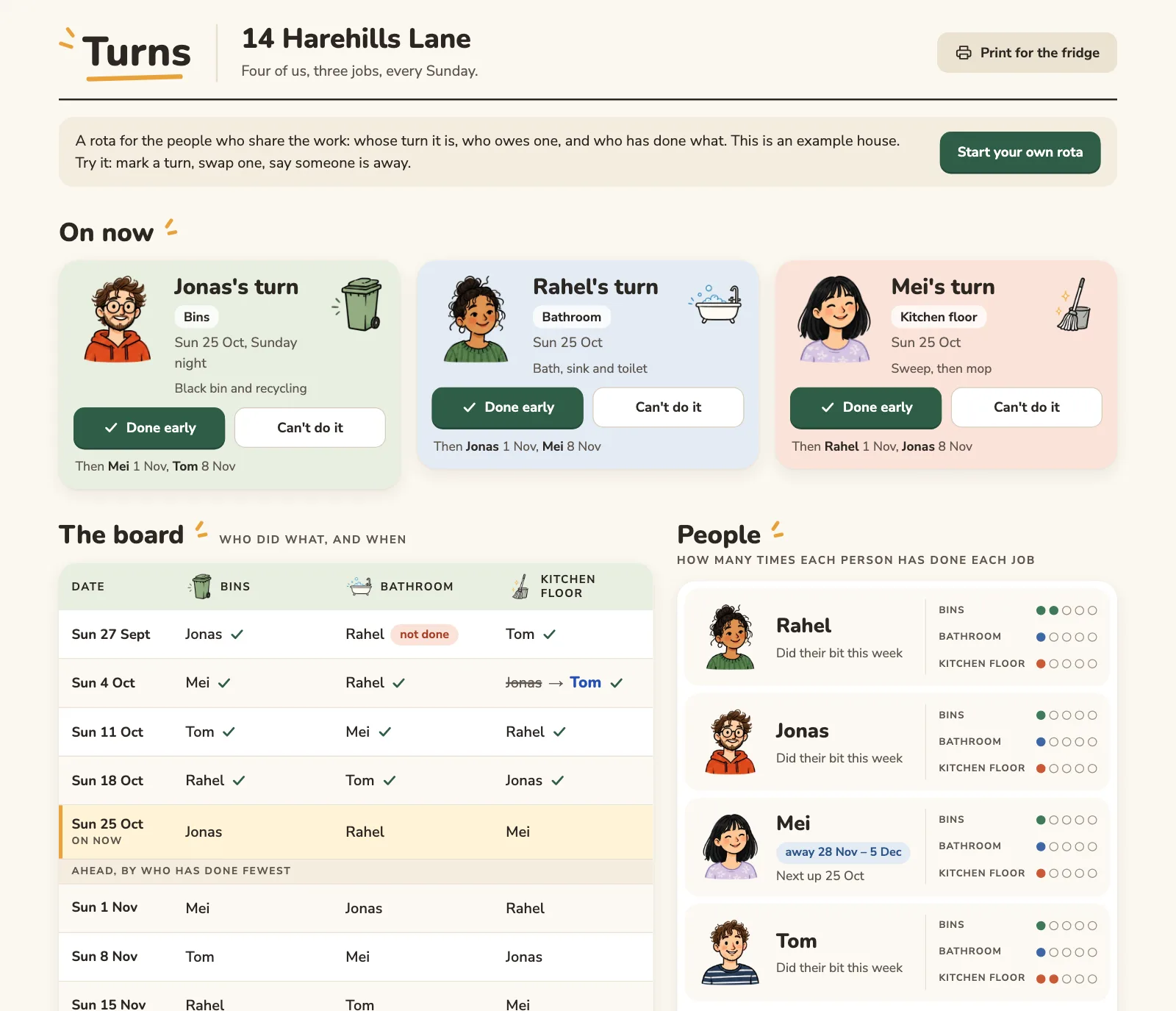The width and height of the screenshot is (1176, 1011).
Task: Click the bathtub icon in the board's BATHROOM header
Action: [x=359, y=586]
